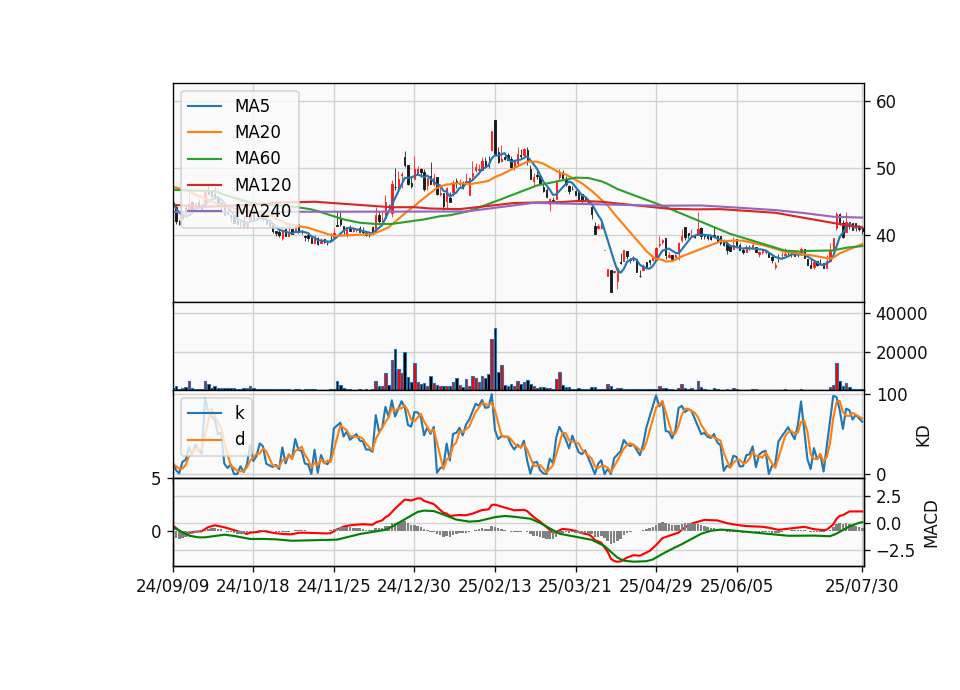
Task: Click the d legend label in KD panel
Action: point(240,439)
